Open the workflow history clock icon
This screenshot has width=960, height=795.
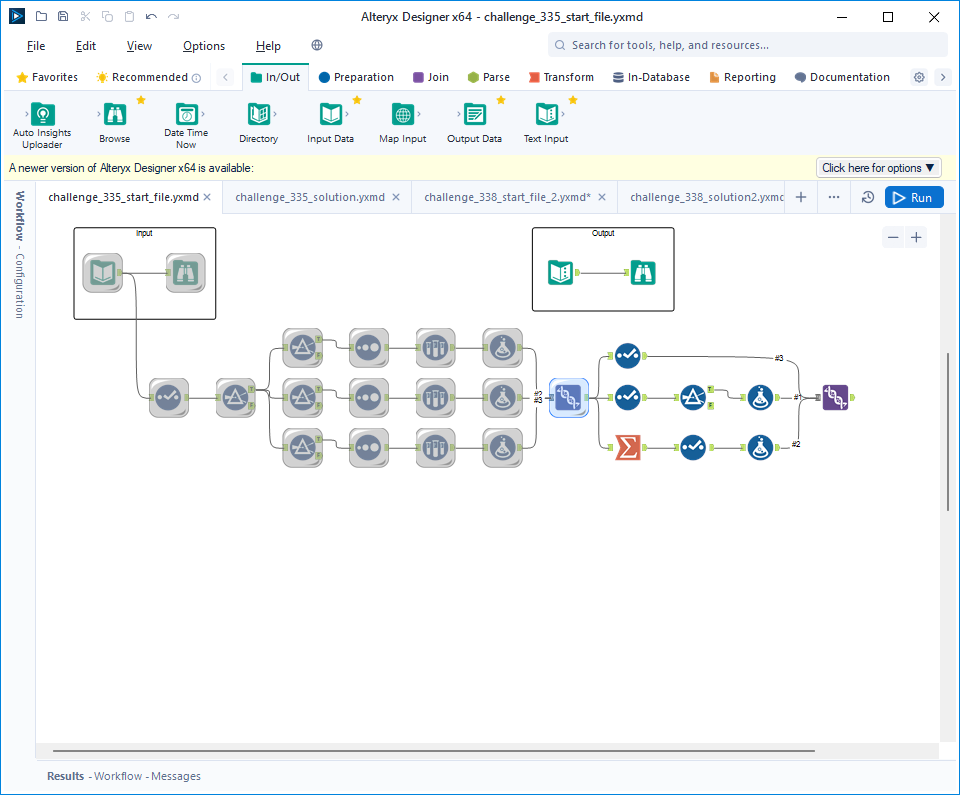(868, 198)
